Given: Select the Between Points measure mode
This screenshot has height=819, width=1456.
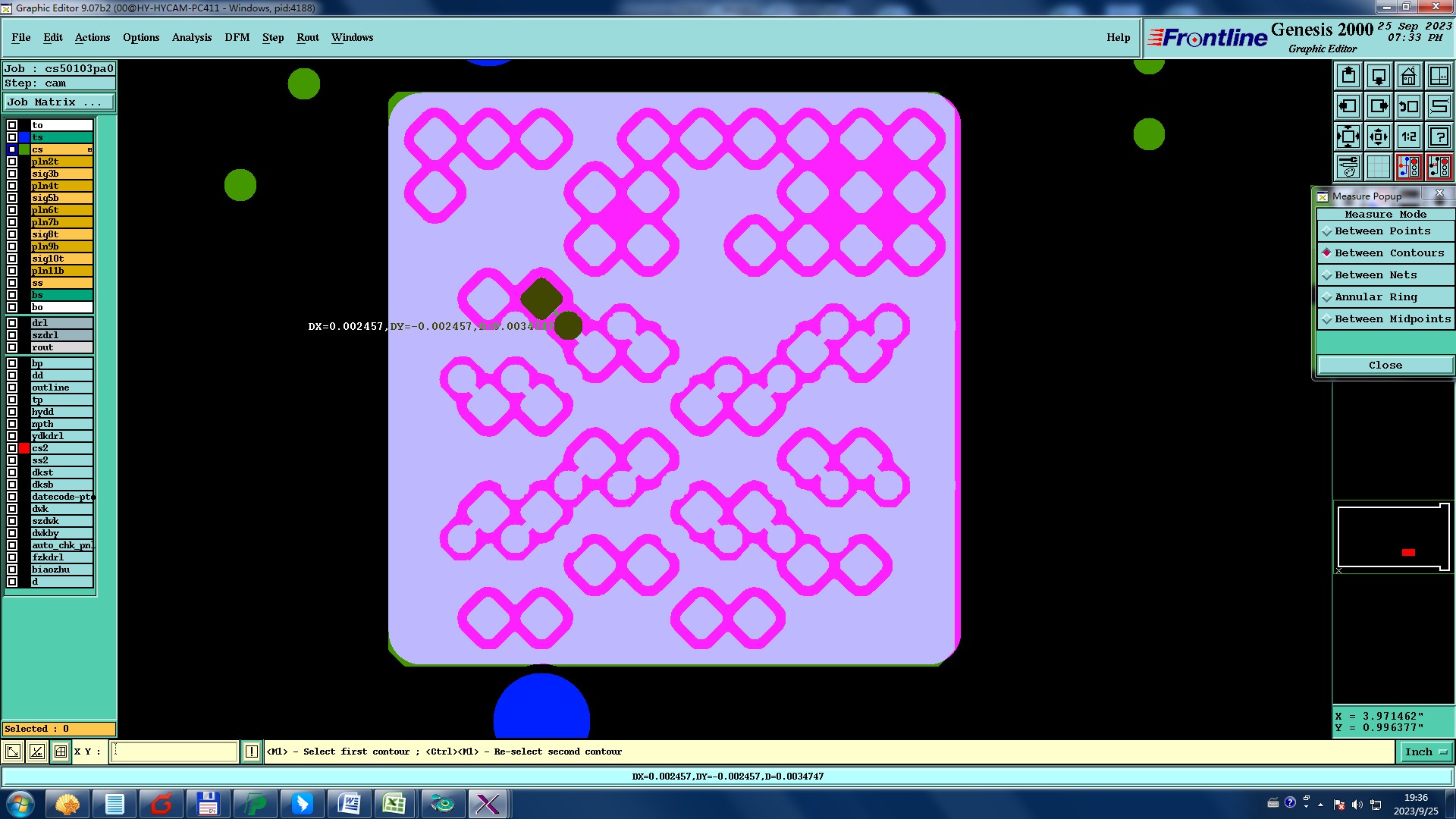Looking at the screenshot, I should [1385, 231].
